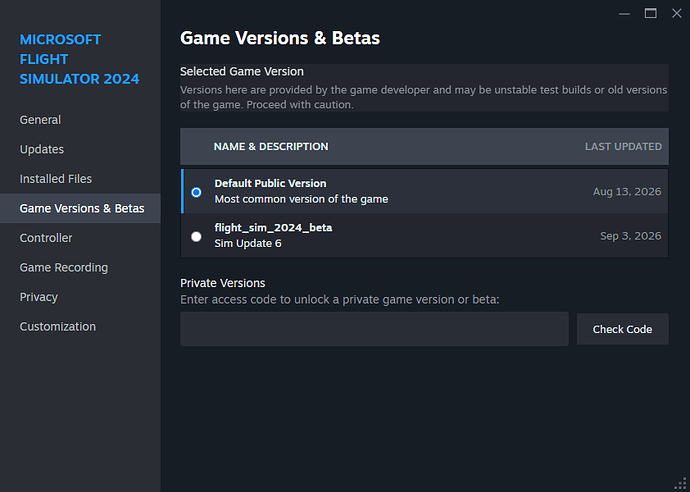Open Installed Files in sidebar
The image size is (690, 492).
[56, 179]
